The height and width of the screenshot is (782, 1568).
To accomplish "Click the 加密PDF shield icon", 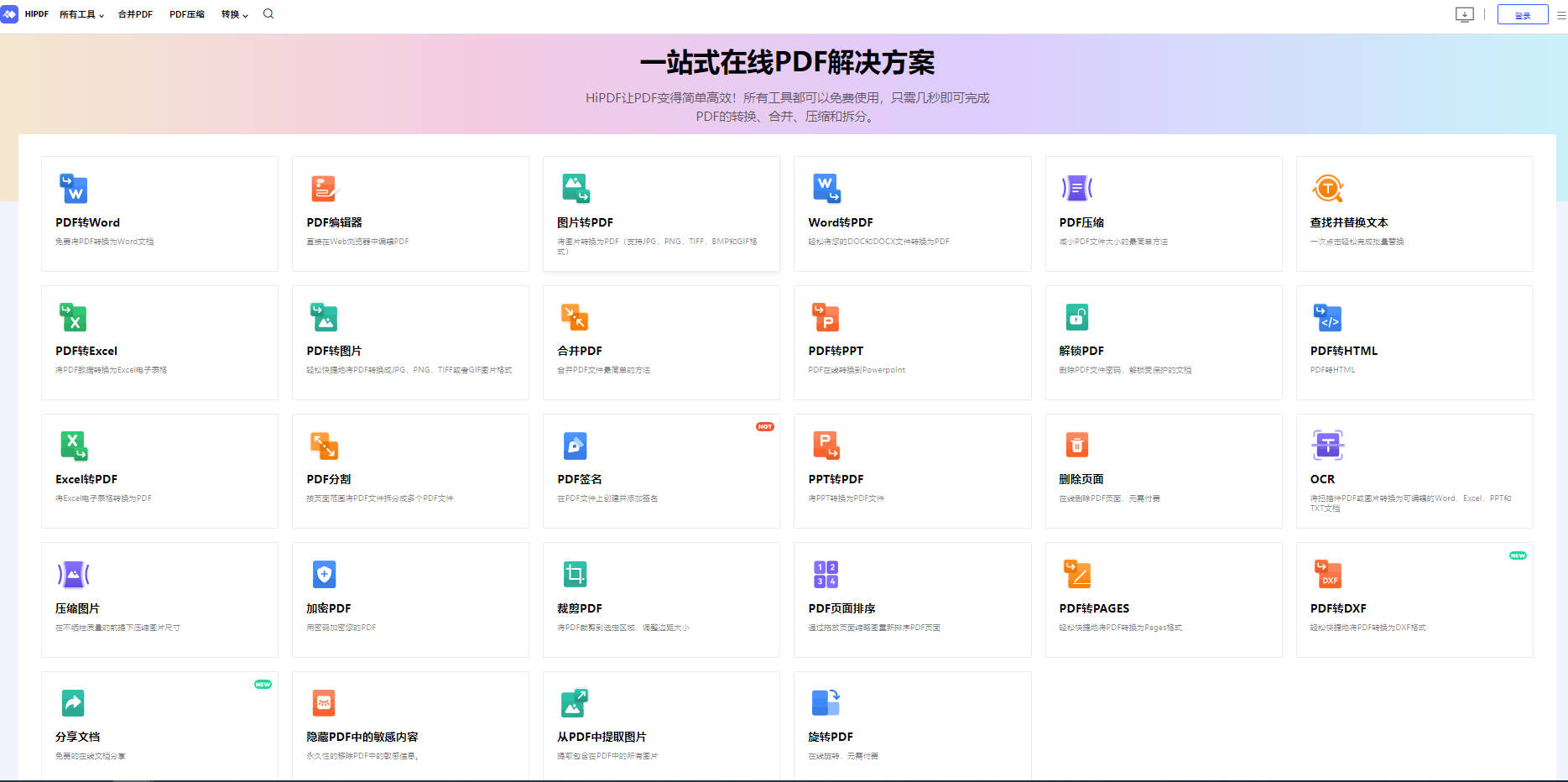I will point(324,575).
